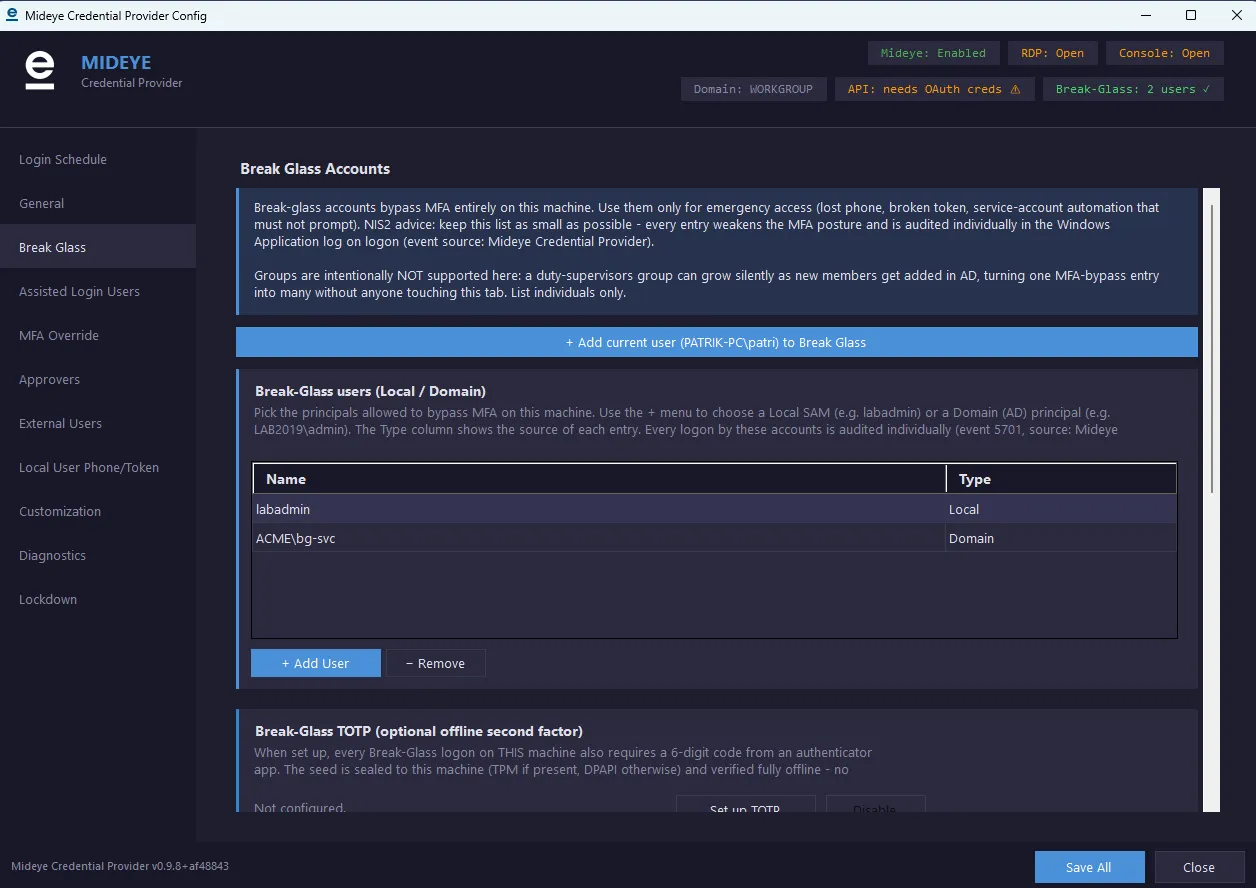
Task: Click the RDP: Open status badge
Action: 1052,53
